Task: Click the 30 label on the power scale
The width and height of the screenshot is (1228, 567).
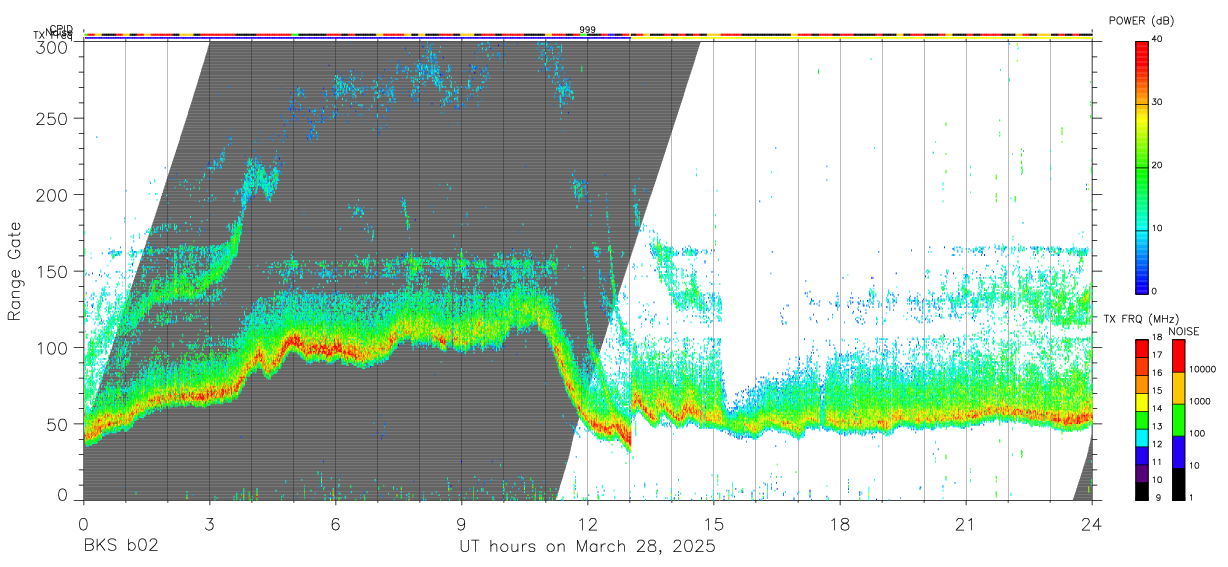Action: [x=1158, y=102]
